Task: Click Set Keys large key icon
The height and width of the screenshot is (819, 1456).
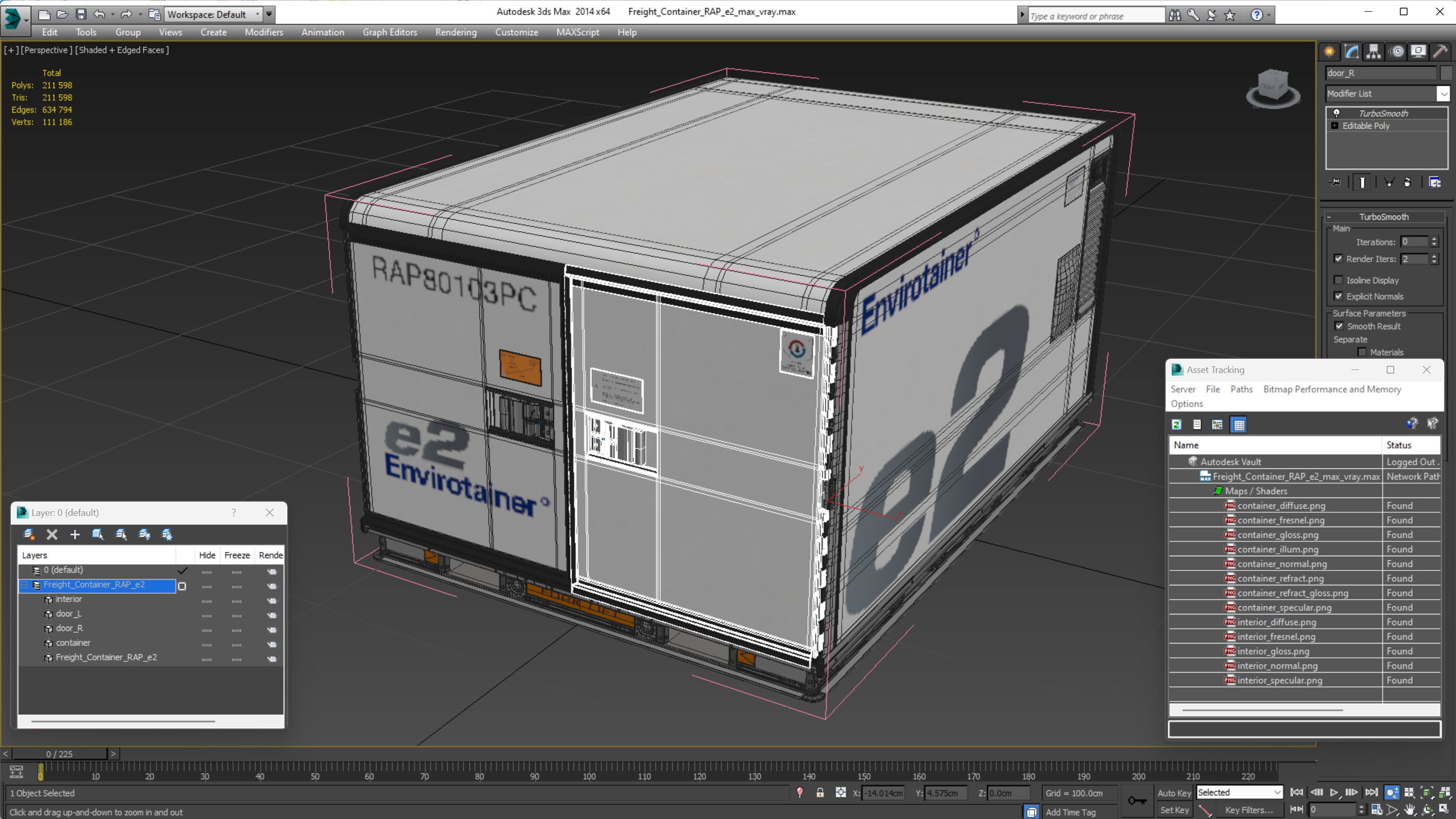Action: tap(1137, 801)
